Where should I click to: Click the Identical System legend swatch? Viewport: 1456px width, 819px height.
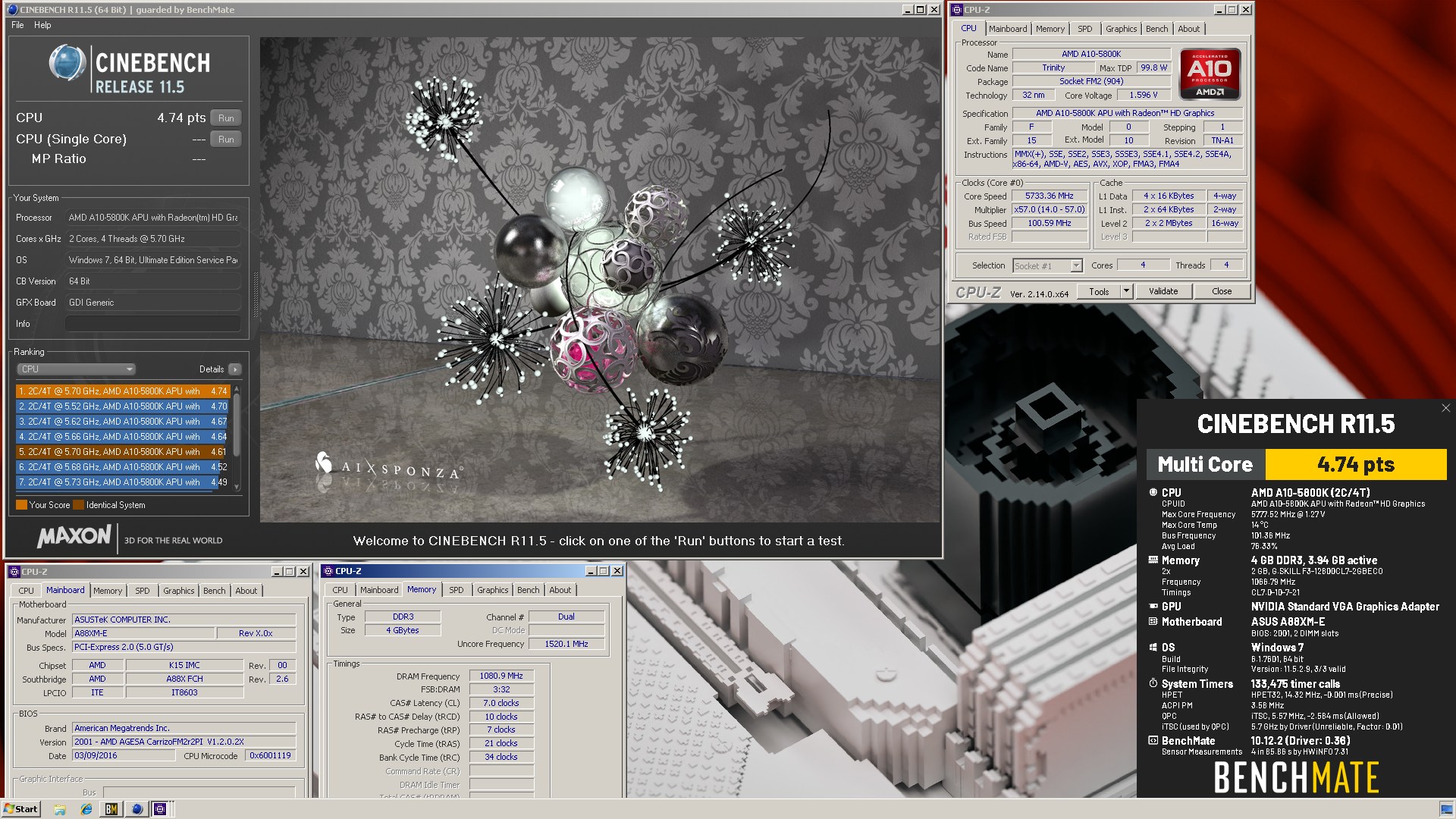pyautogui.click(x=78, y=505)
